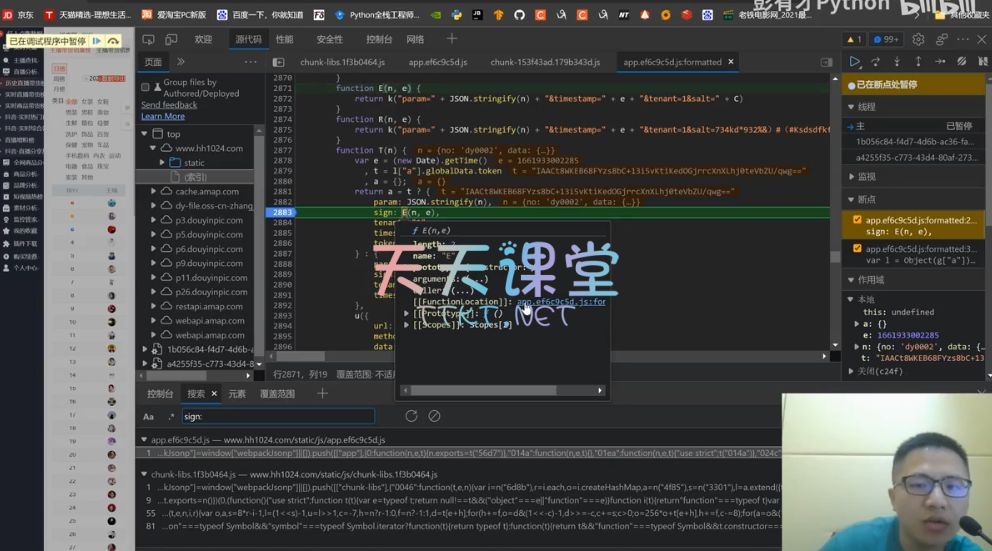The image size is (992, 551).
Task: Open DevTools settings gear
Action: point(918,39)
